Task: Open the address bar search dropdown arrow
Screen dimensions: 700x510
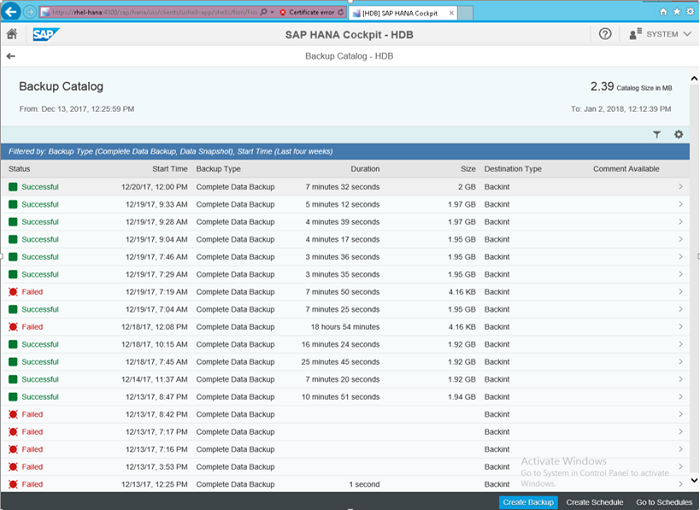Action: pos(272,13)
